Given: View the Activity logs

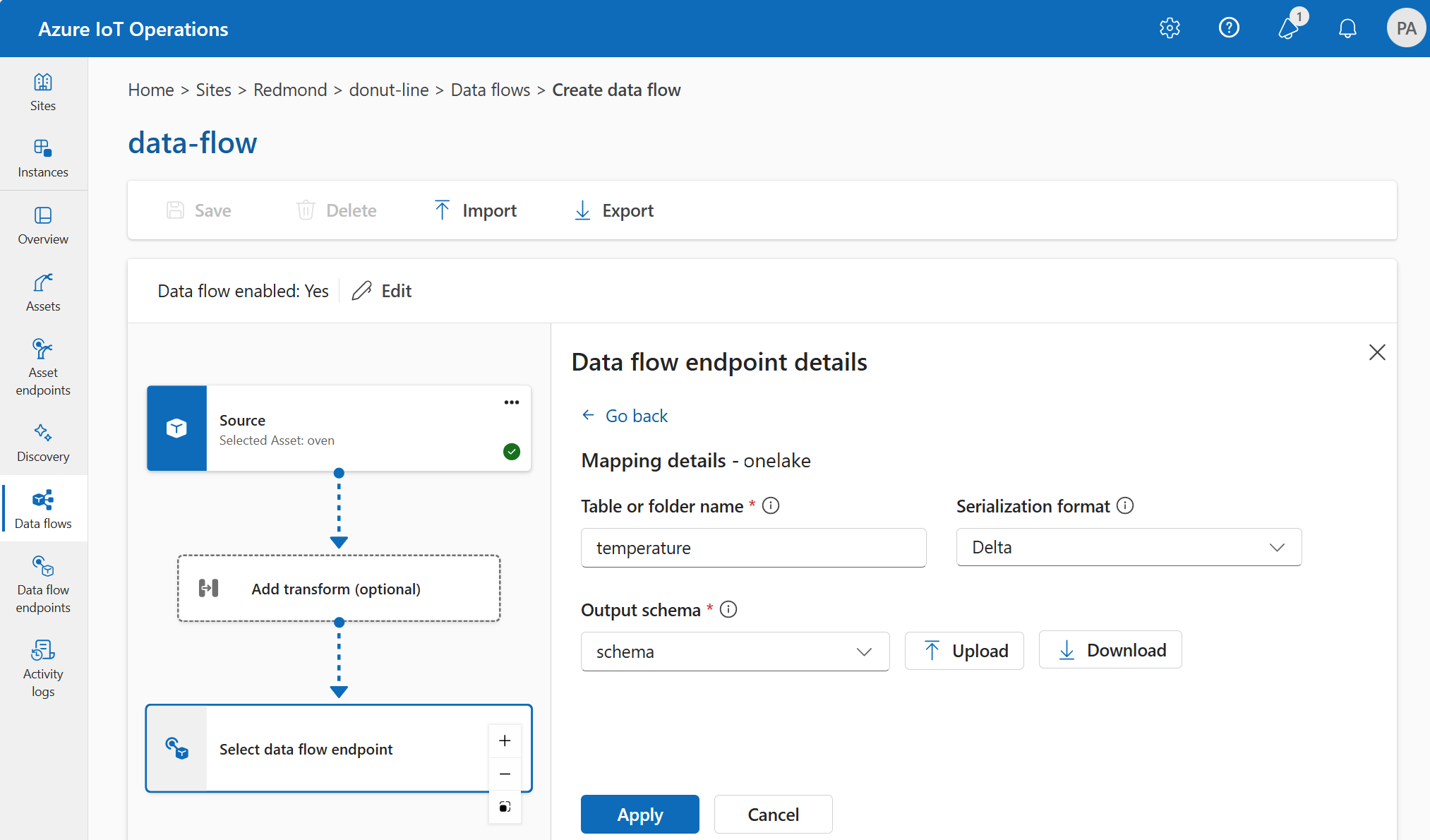Looking at the screenshot, I should [43, 667].
